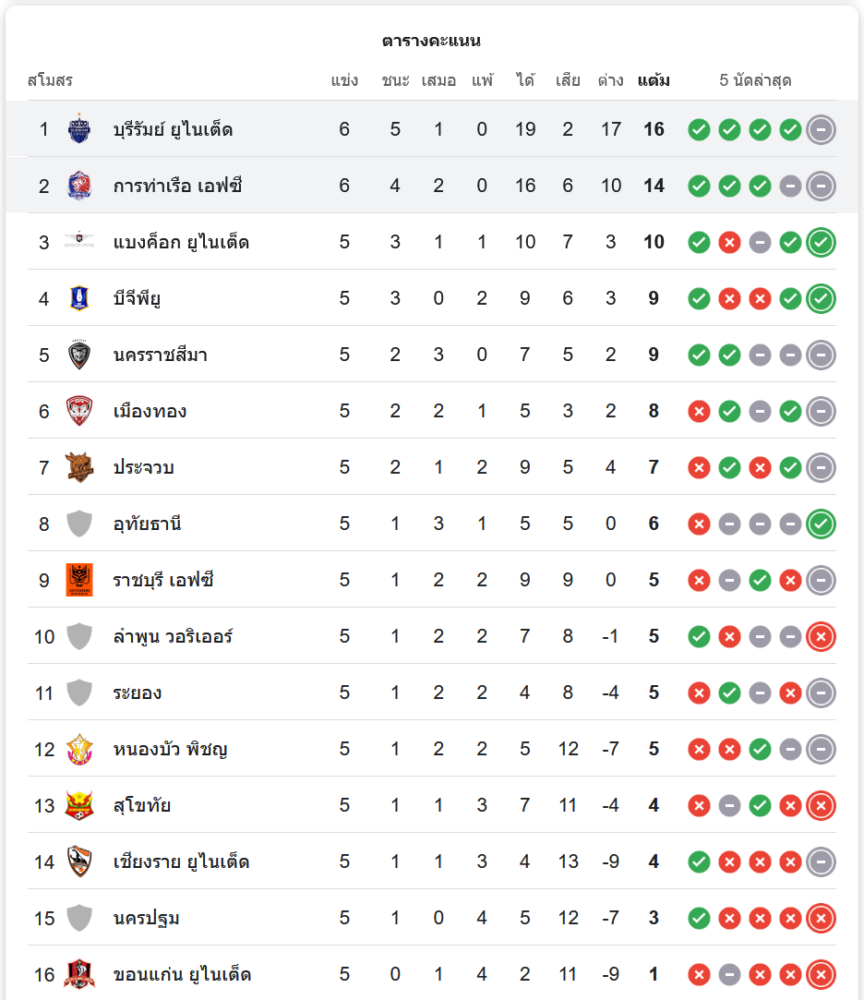Screen dimensions: 864x1000
Task: Click the Khon Kaen United crest
Action: (79, 974)
